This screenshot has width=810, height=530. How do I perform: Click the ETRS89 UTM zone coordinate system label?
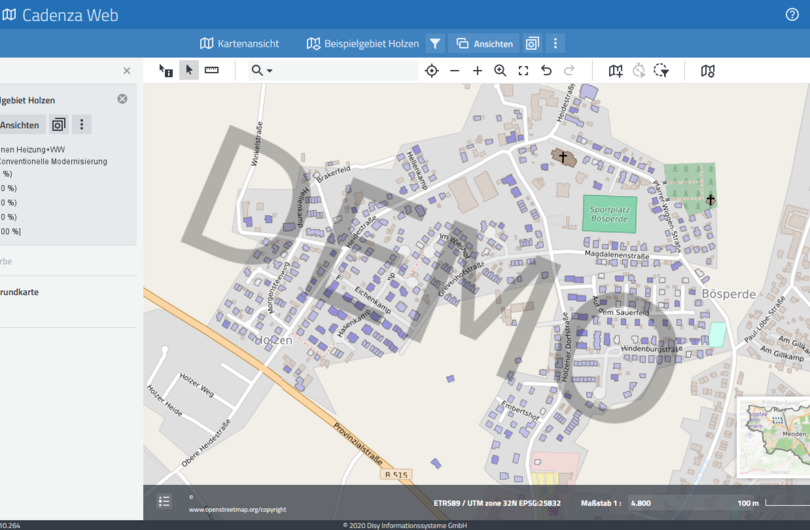(x=497, y=503)
